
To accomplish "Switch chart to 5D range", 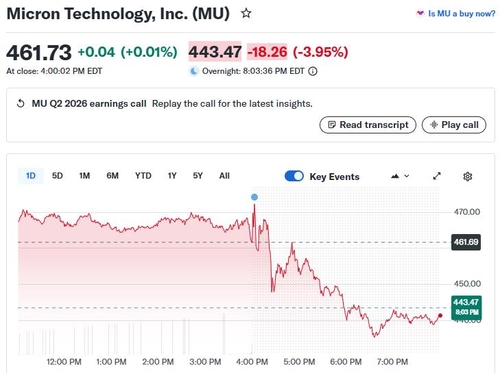I will (57, 176).
